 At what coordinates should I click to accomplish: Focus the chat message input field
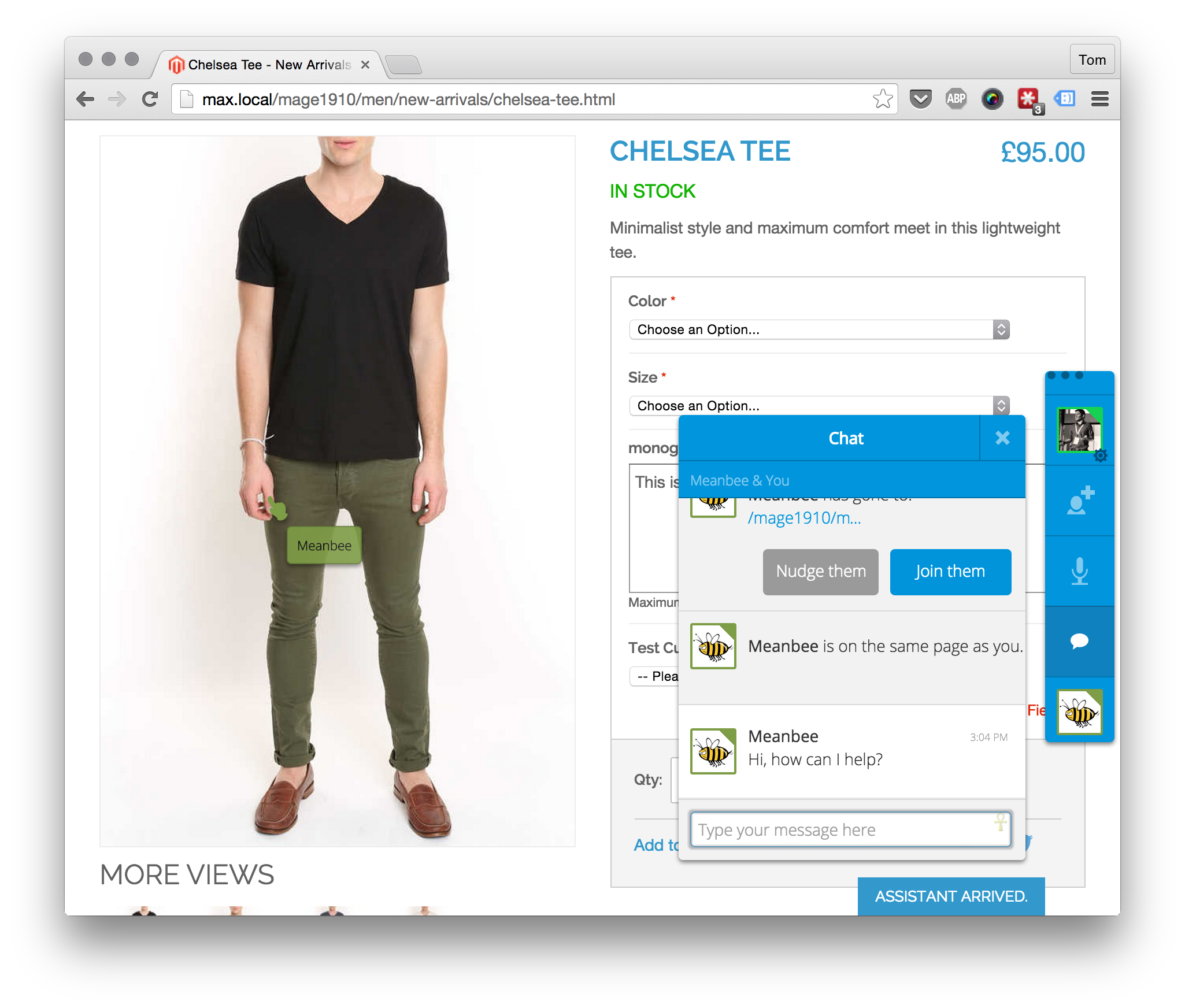850,829
